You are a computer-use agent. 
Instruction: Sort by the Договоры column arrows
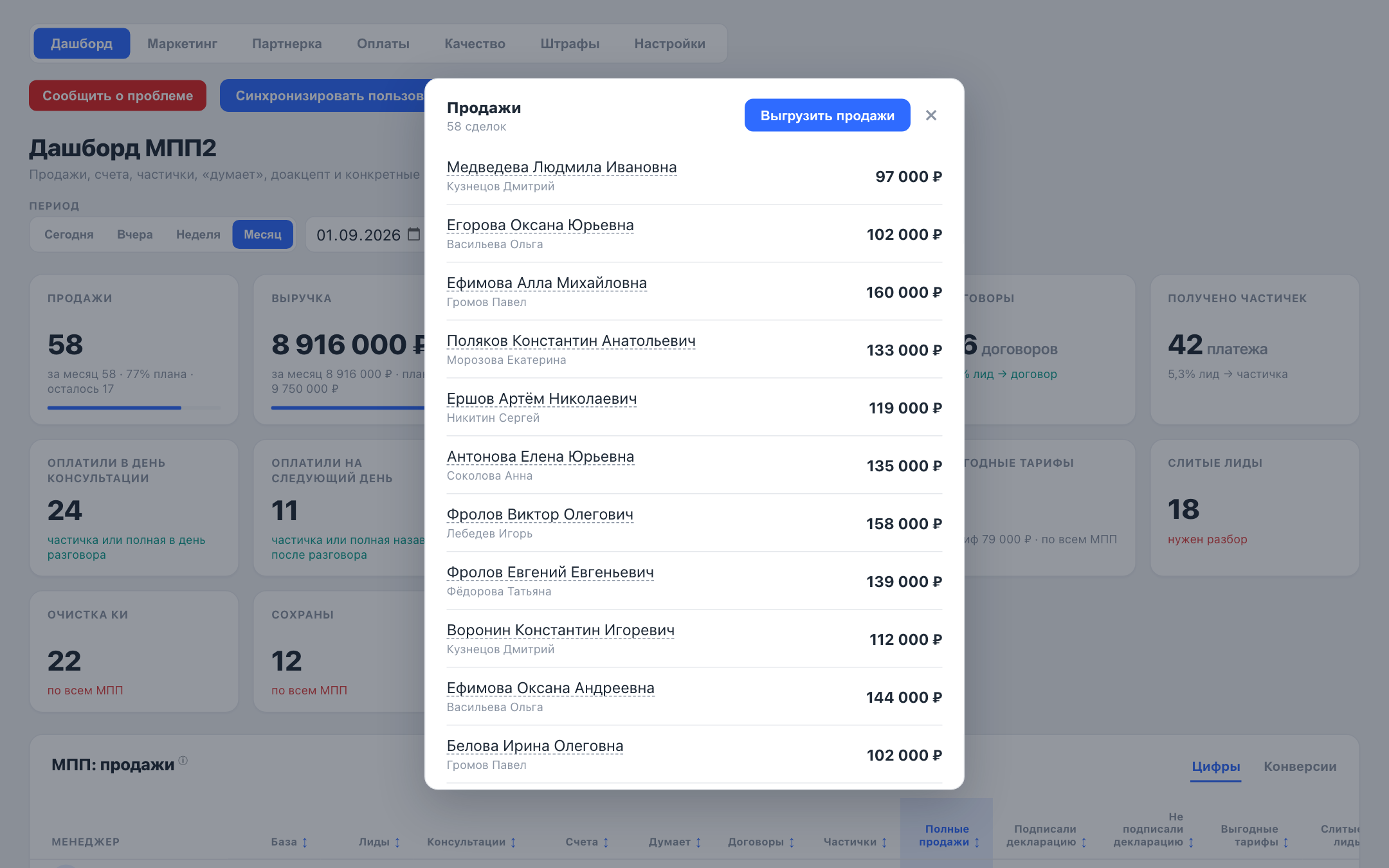pos(792,842)
